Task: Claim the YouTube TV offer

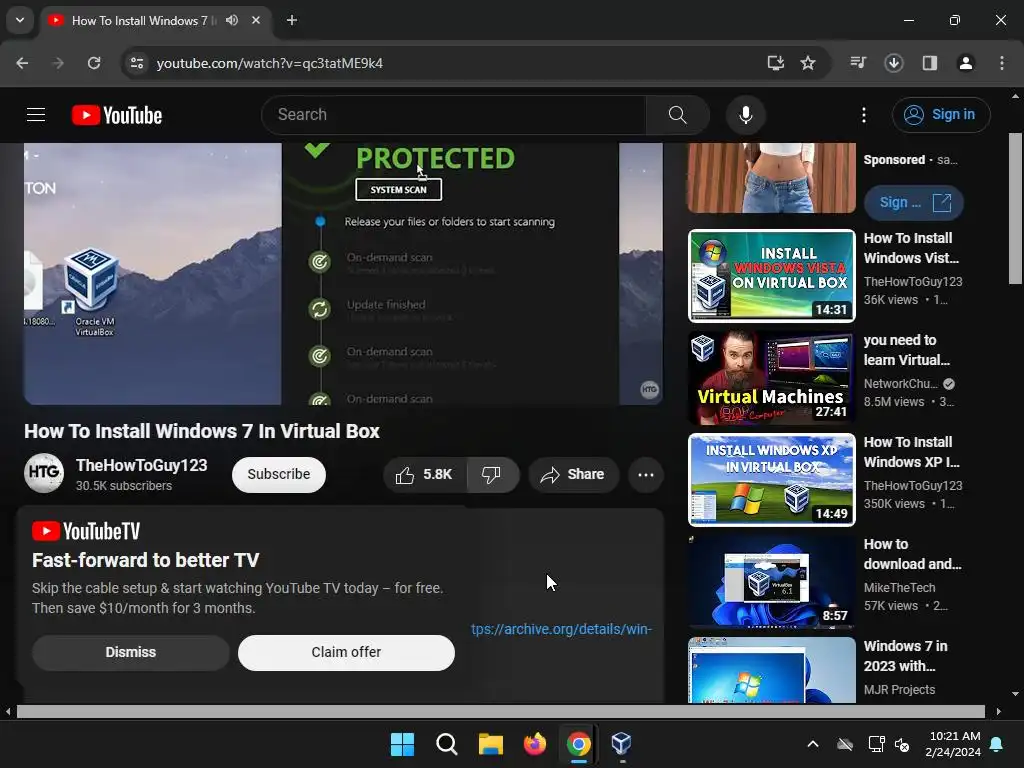Action: [346, 652]
